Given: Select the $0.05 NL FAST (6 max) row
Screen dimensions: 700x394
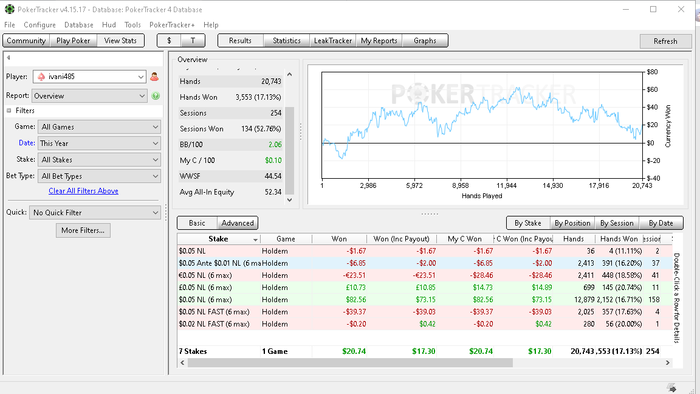Looking at the screenshot, I should (x=425, y=312).
